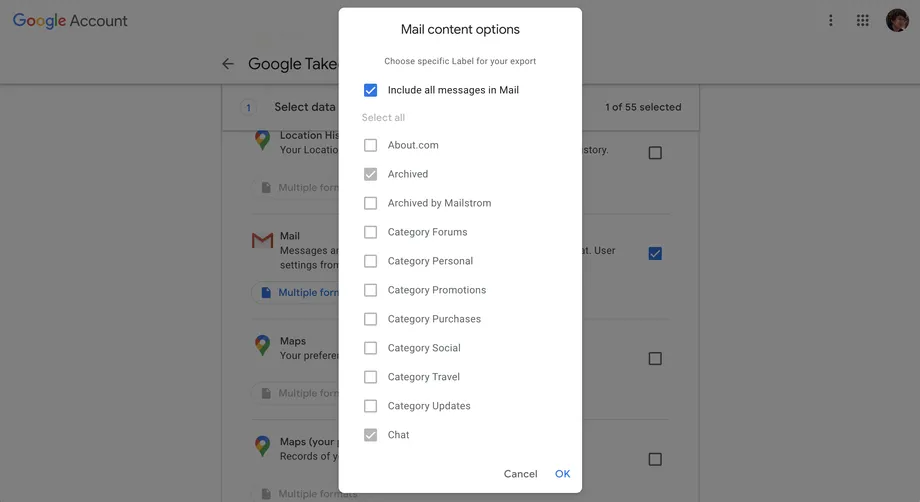
Task: Click the 1 of 55 selected text
Action: [643, 107]
